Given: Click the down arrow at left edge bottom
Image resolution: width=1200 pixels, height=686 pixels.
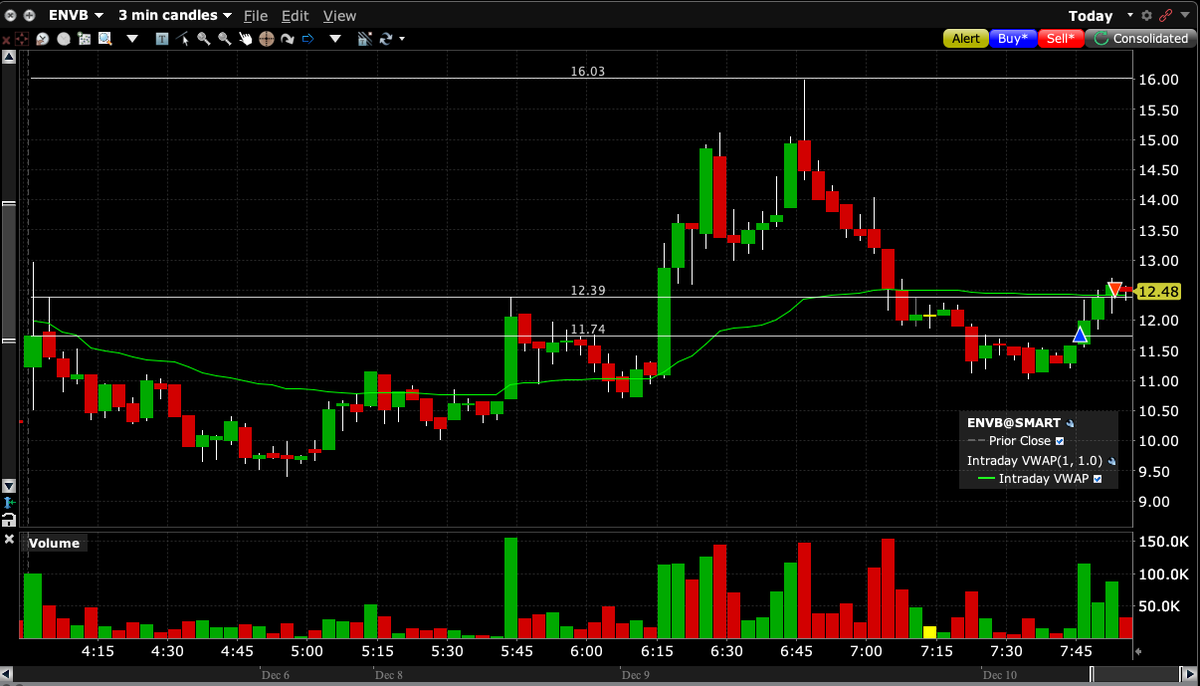Looking at the screenshot, I should point(9,486).
